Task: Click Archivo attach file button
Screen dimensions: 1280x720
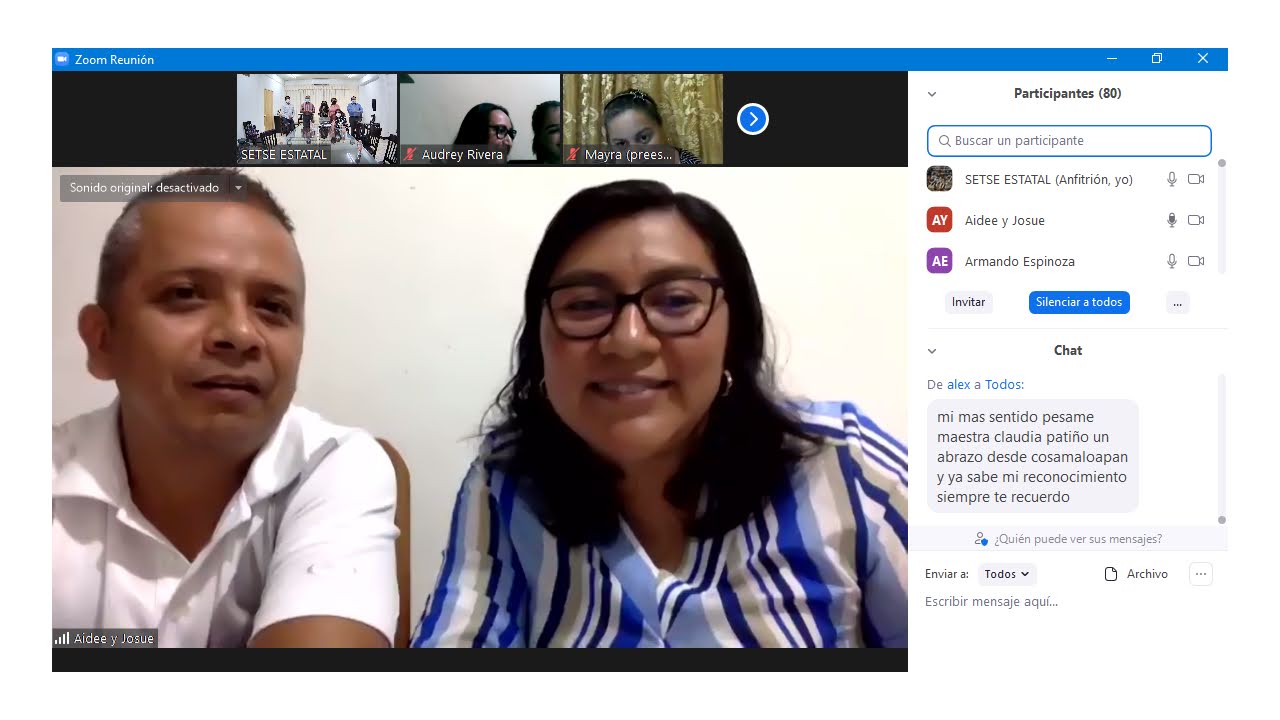Action: coord(1136,574)
